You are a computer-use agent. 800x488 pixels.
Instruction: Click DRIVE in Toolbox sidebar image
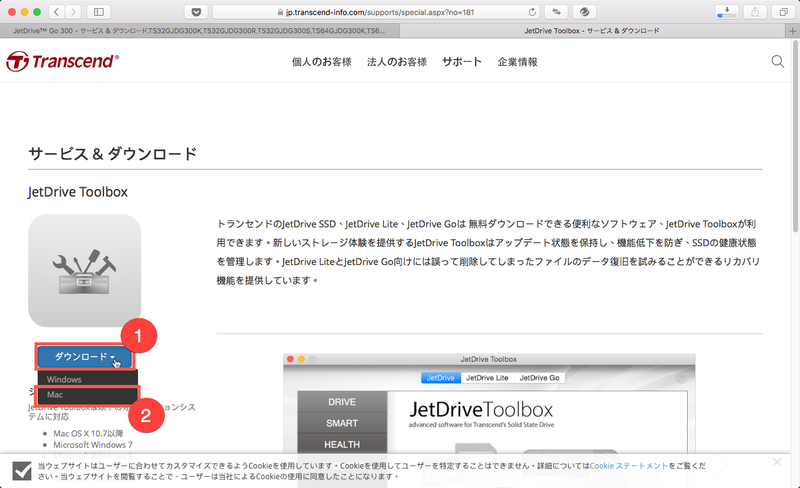pyautogui.click(x=342, y=402)
